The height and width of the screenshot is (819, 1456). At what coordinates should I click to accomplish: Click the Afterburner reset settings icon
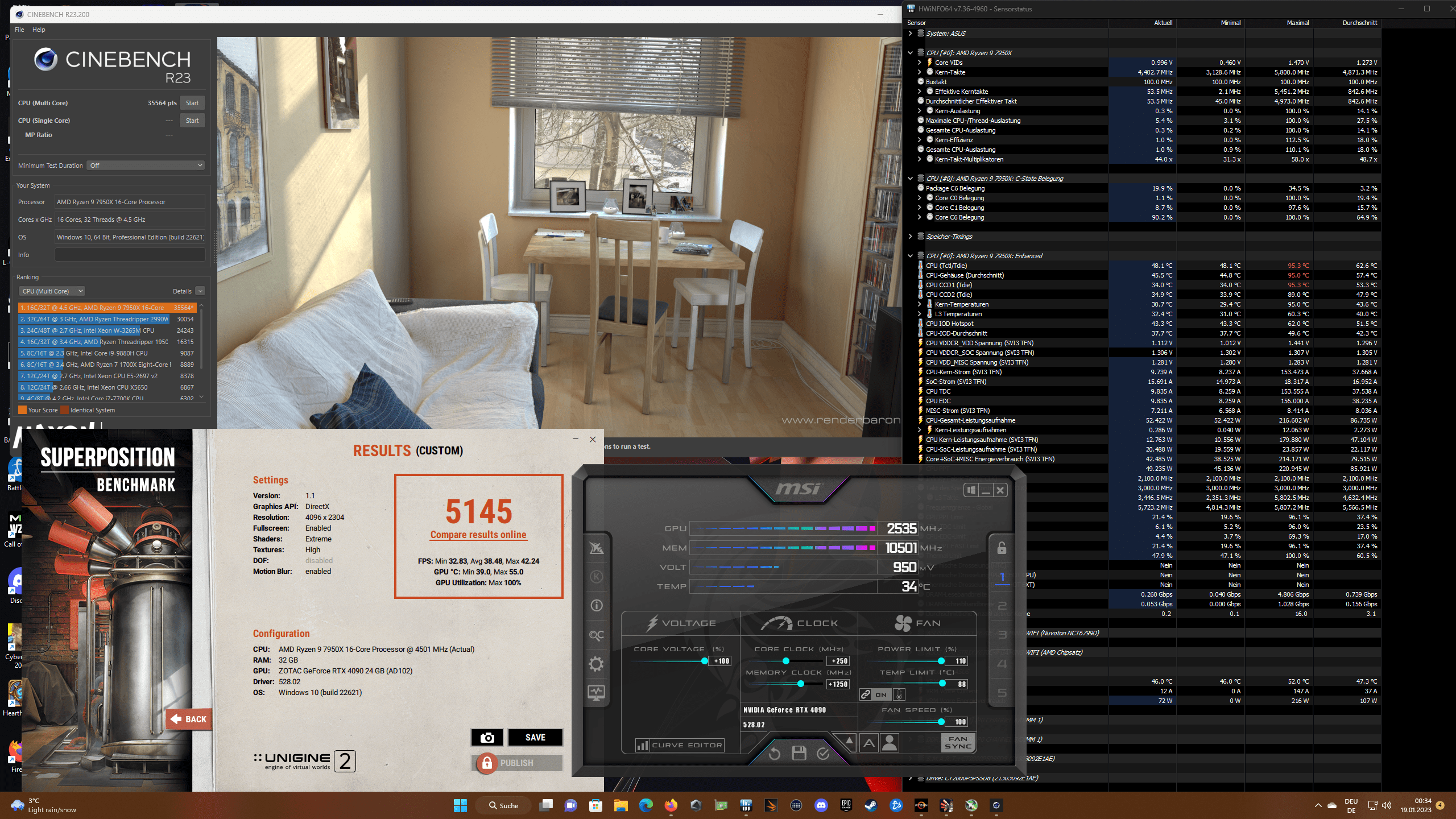click(x=774, y=754)
